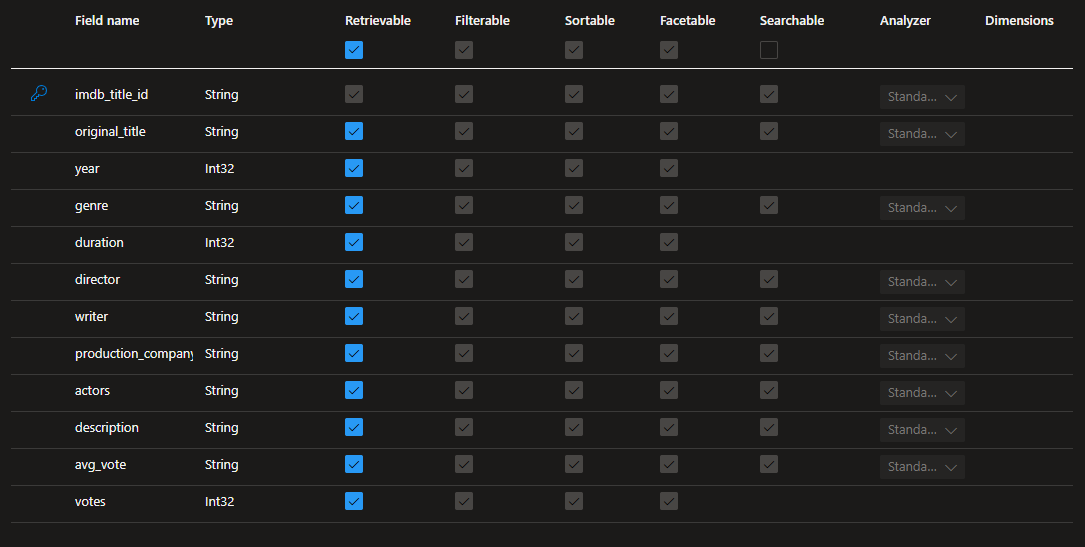Uncheck Retrievable for duration field
Screen dimensions: 1085x547
(354, 242)
